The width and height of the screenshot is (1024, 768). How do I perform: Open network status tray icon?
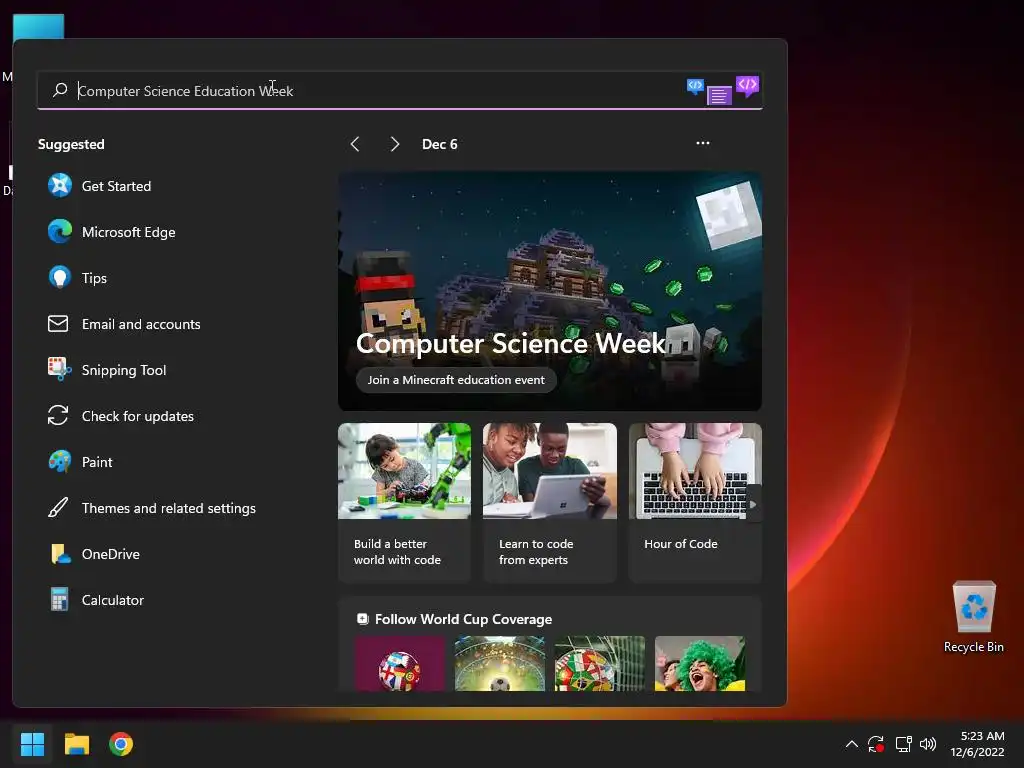coord(903,744)
